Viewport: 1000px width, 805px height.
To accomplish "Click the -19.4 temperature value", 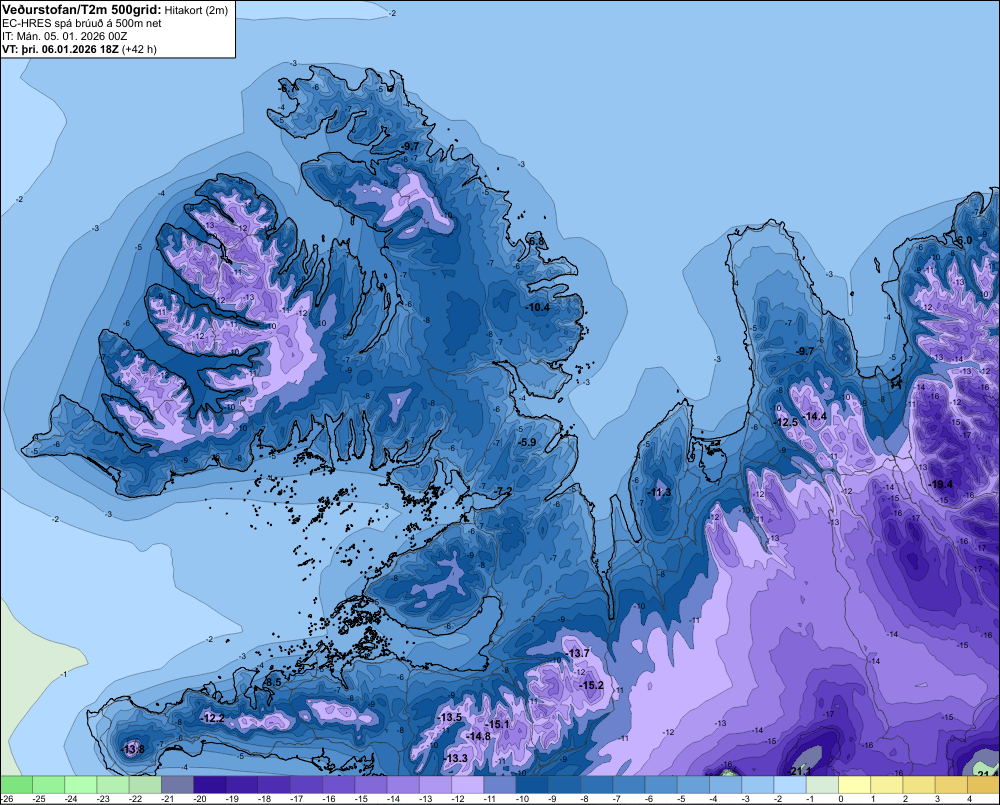I will (x=941, y=484).
